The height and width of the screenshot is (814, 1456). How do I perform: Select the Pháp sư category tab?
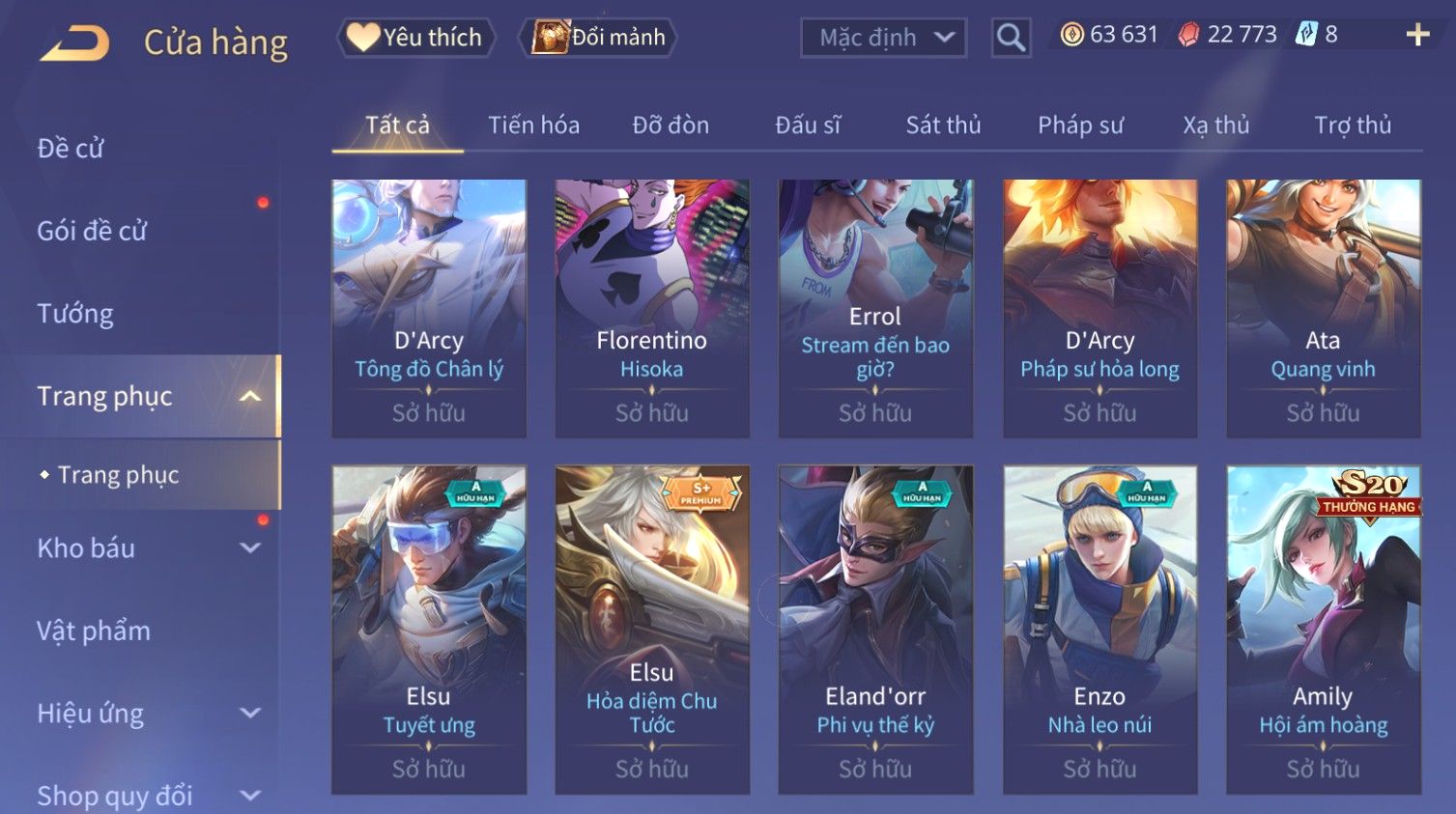pyautogui.click(x=1080, y=125)
